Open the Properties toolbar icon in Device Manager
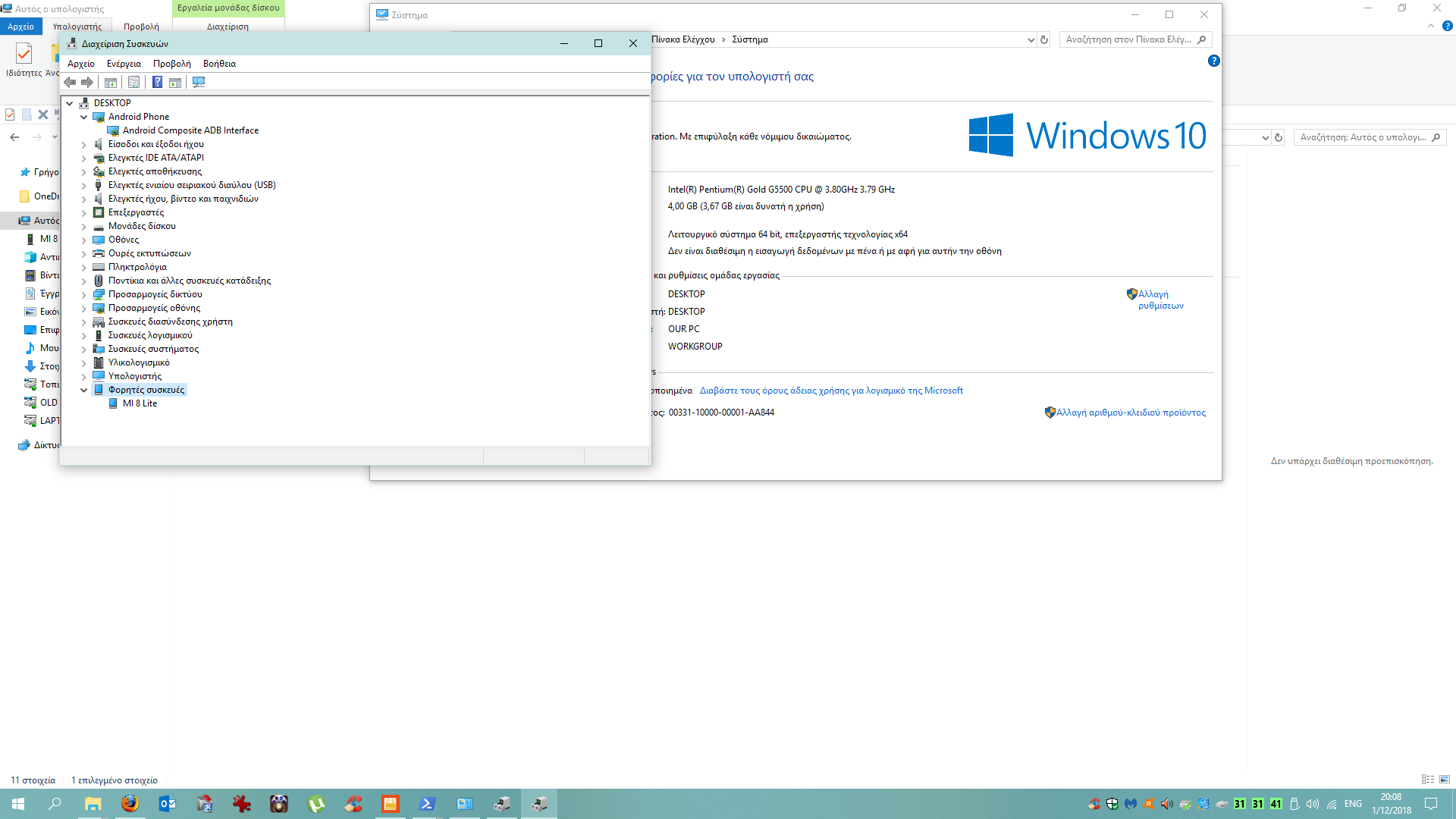This screenshot has height=819, width=1456. coord(133,82)
